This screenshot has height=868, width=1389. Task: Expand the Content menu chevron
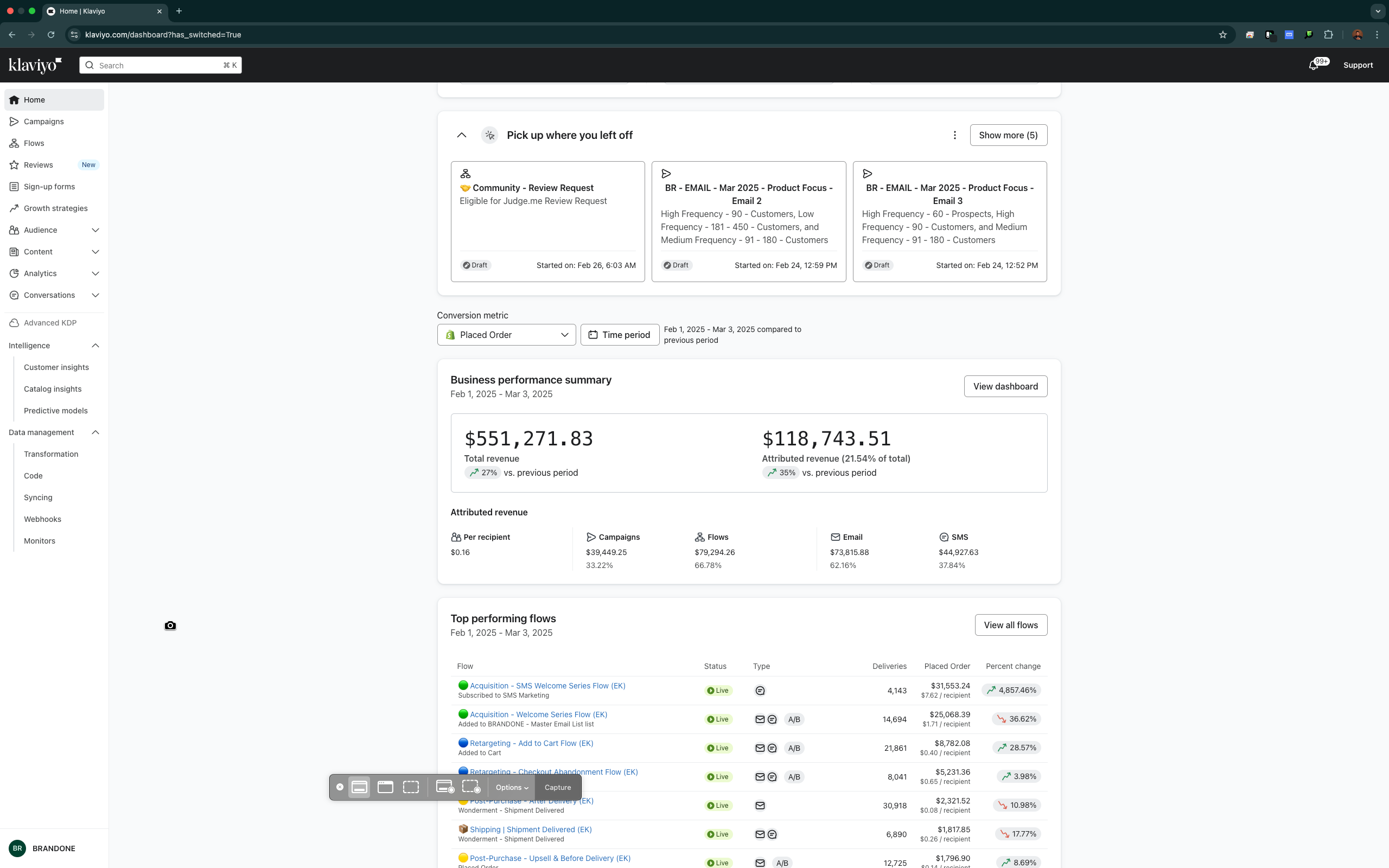click(x=95, y=252)
